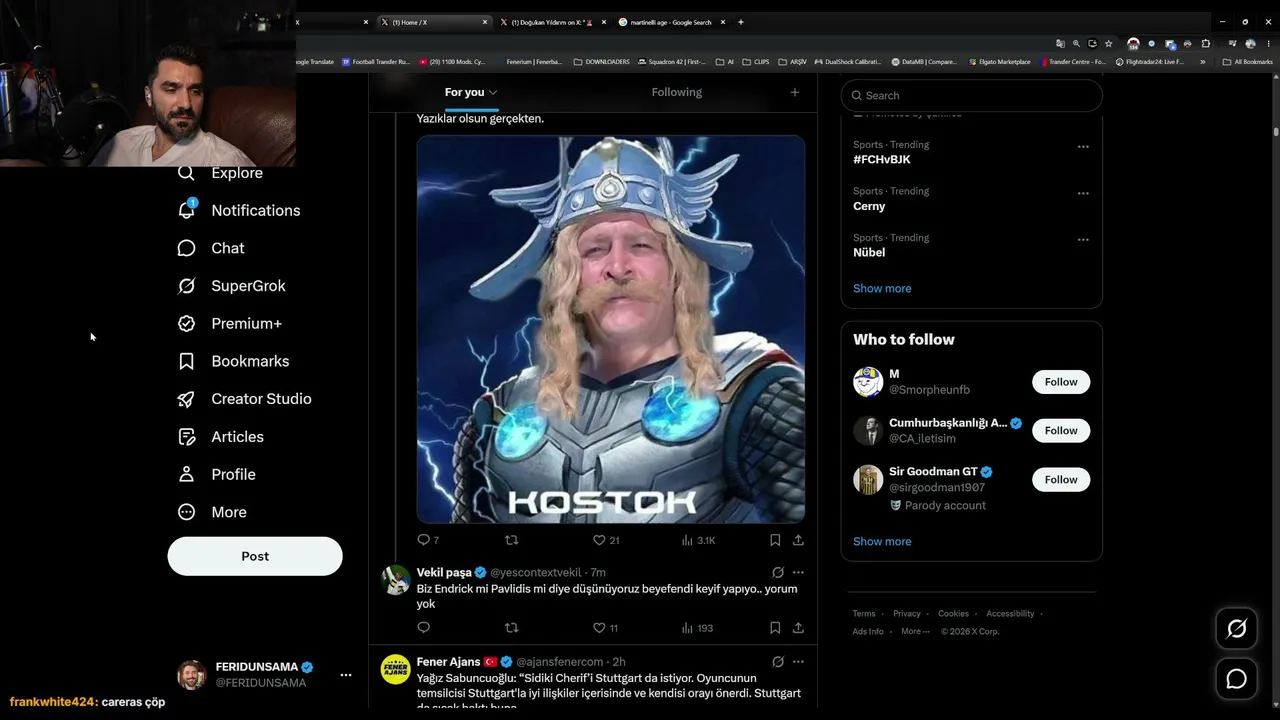Switch to martinelli age Google Search tab

[x=670, y=22]
